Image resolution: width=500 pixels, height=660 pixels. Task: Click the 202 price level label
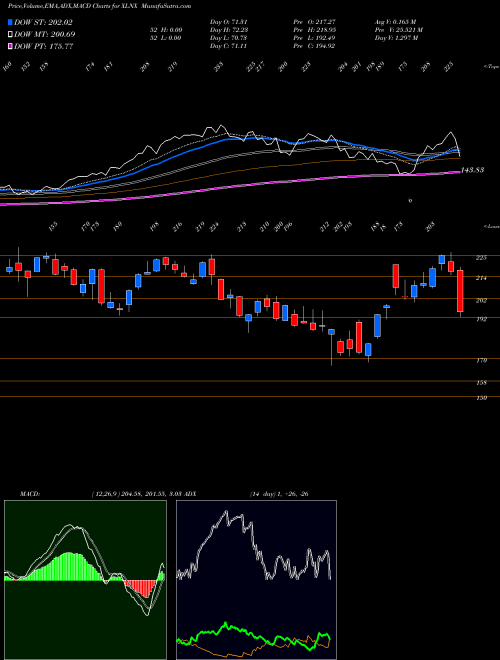481,301
